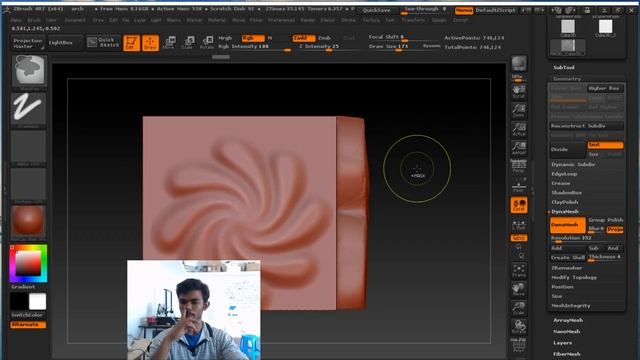Toggle the Rgb channel button
This screenshot has height=360, width=640.
pos(253,38)
